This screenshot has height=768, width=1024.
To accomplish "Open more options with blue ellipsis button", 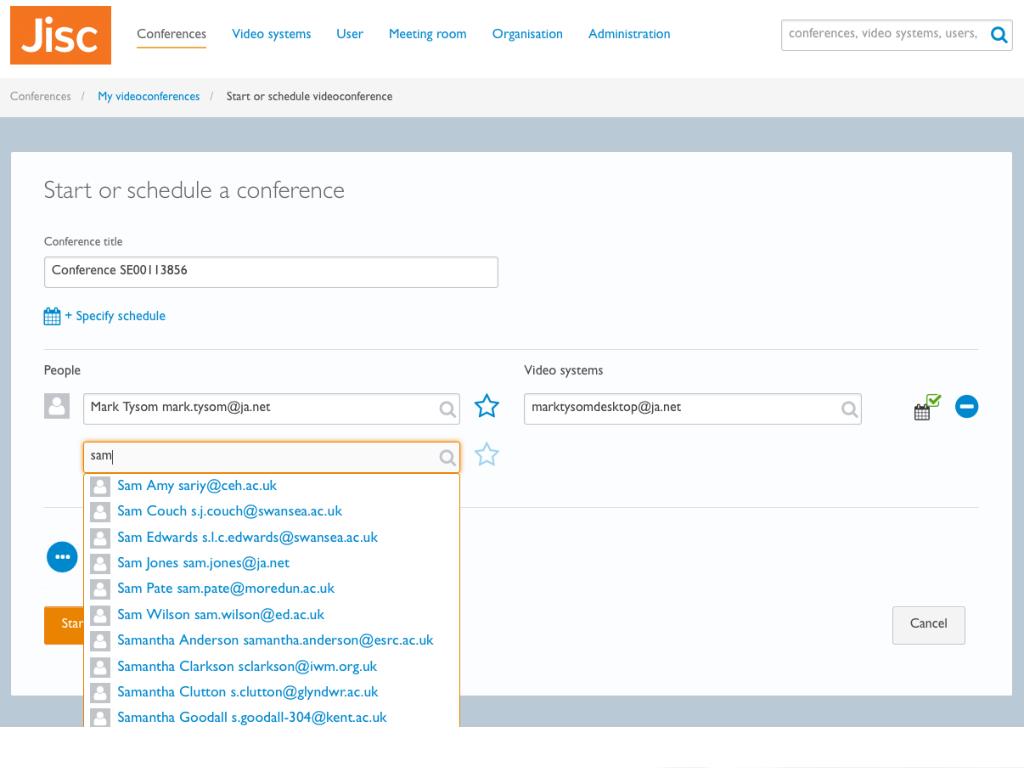I will coord(62,557).
